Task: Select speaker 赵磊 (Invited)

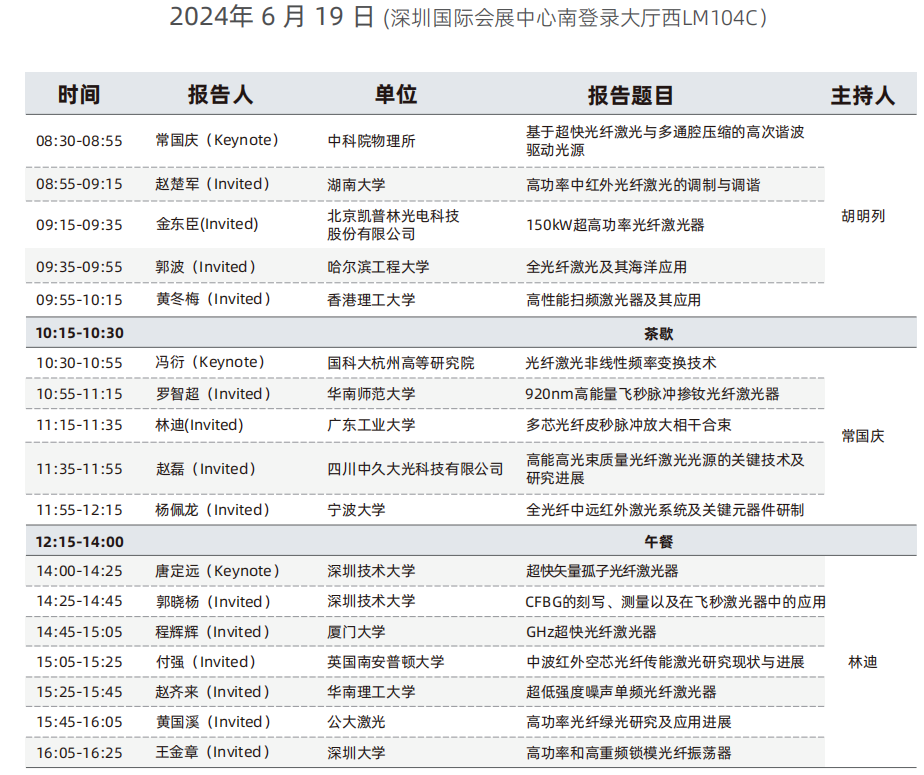Action: coord(206,469)
